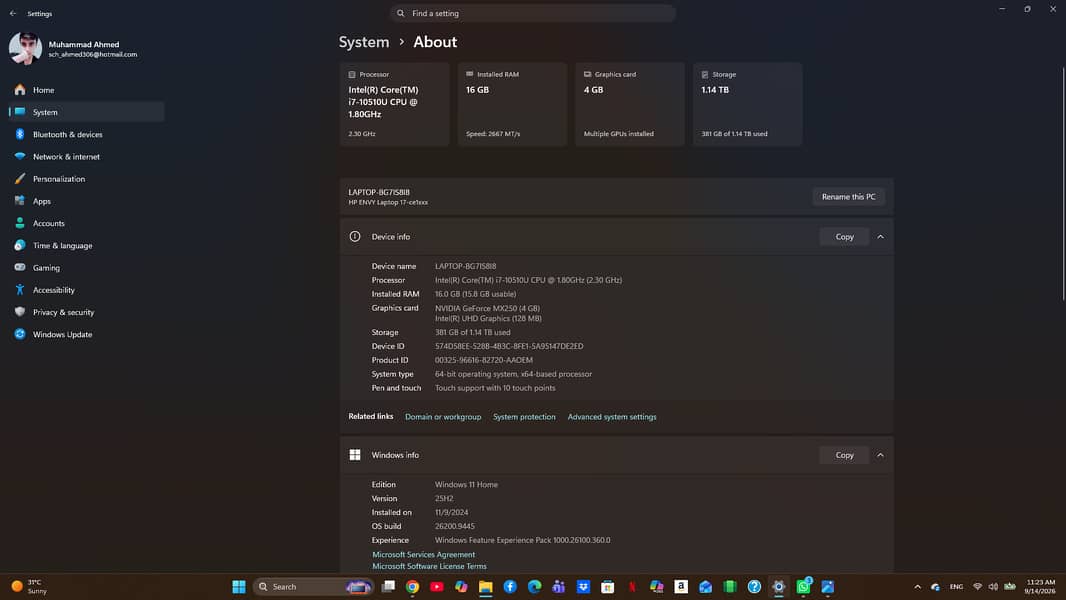Launch Google Chrome from the taskbar
Viewport: 1066px width, 600px height.
click(413, 586)
